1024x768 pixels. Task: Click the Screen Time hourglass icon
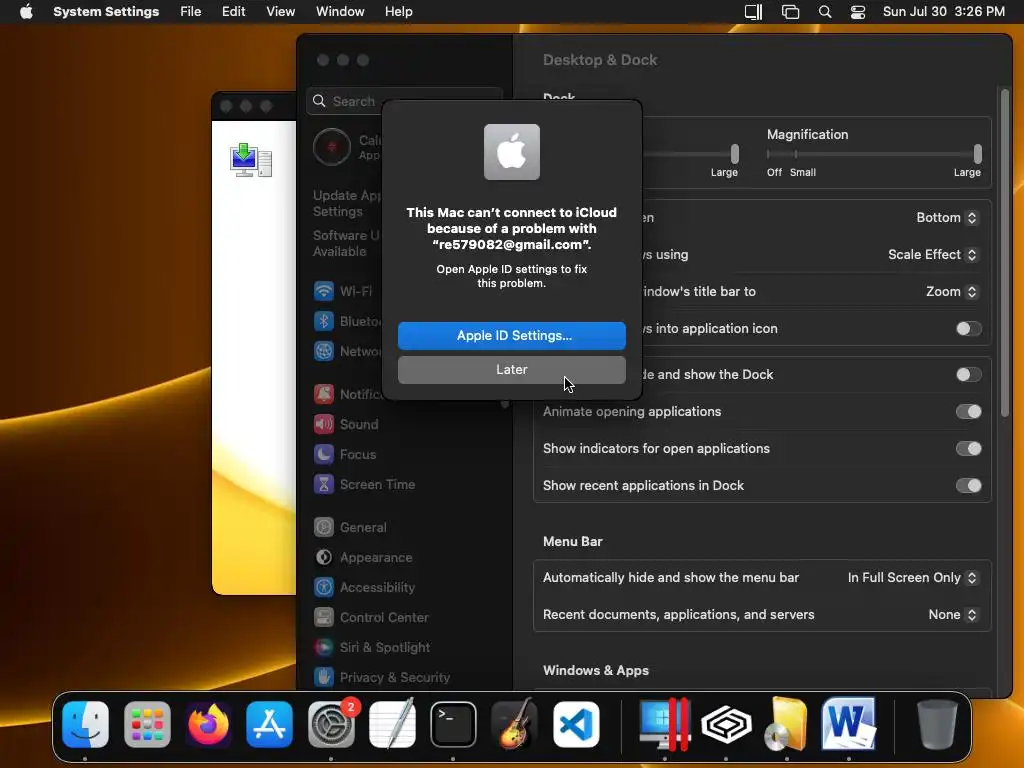coord(324,484)
